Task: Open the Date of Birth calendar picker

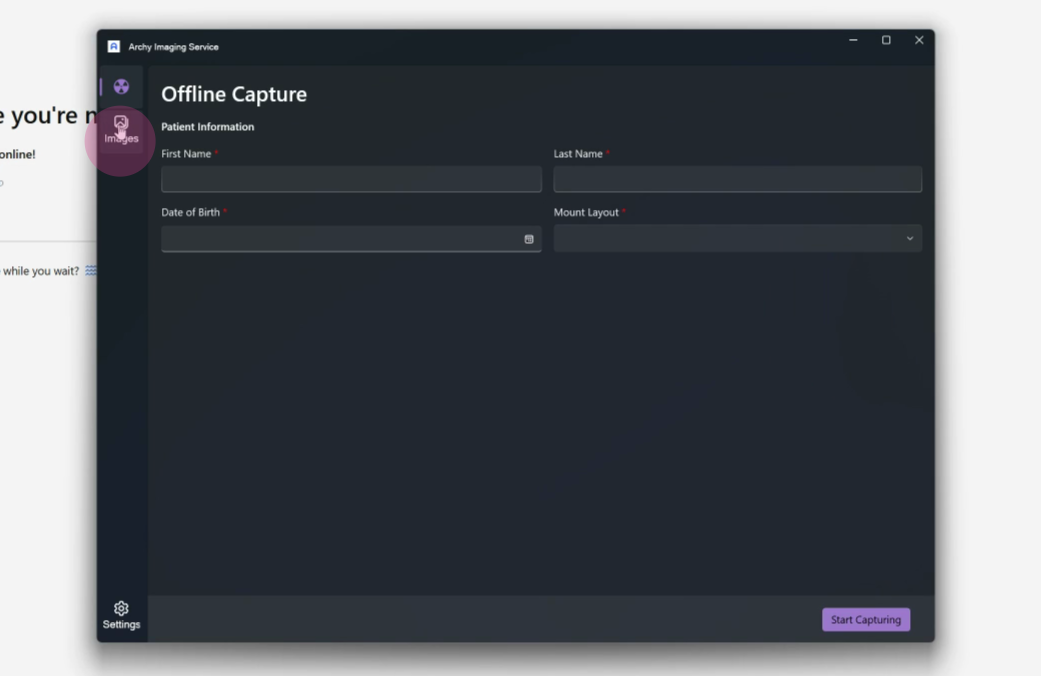Action: click(x=528, y=239)
